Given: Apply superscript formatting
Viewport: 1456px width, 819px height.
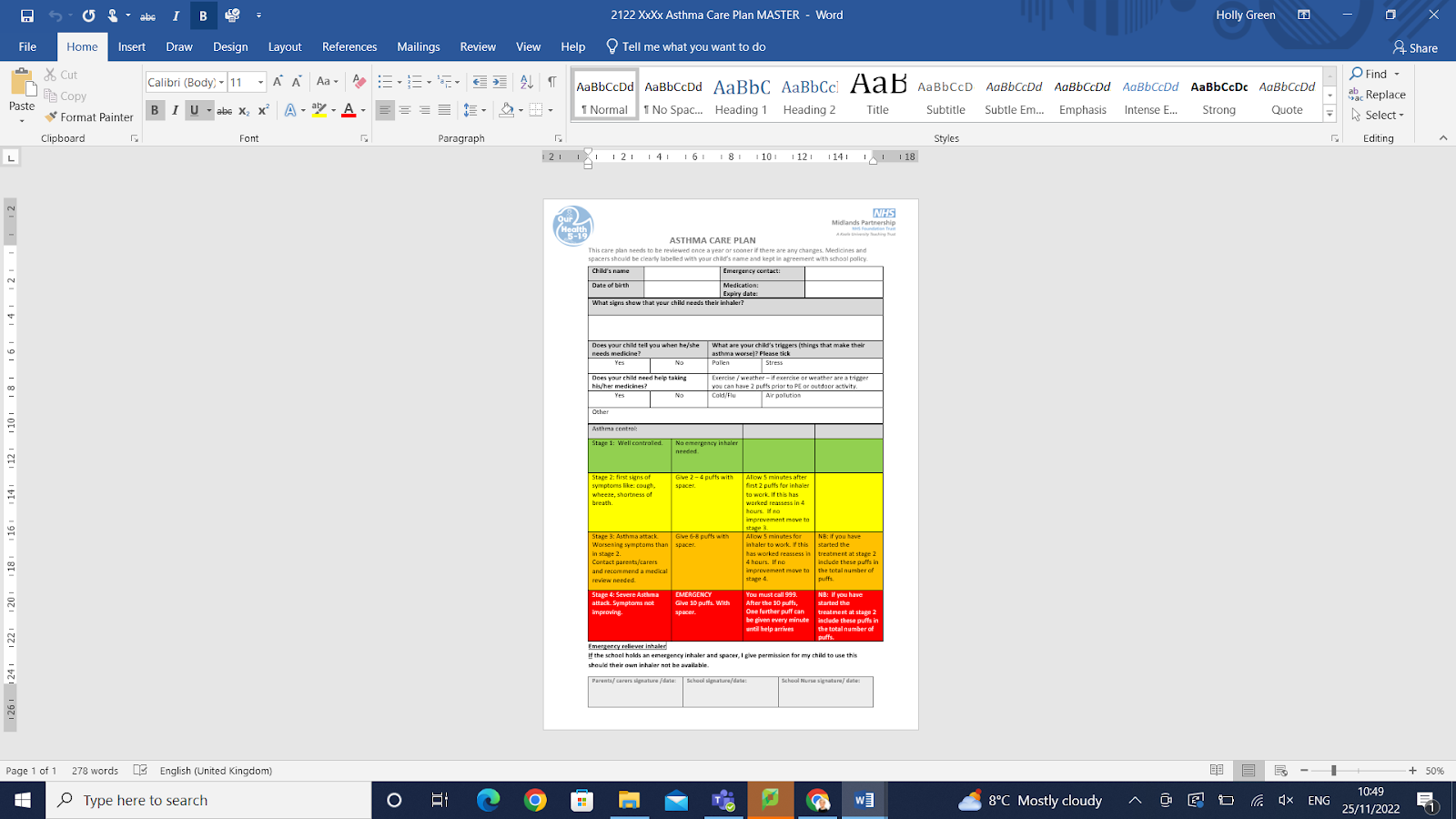Looking at the screenshot, I should coord(263,111).
